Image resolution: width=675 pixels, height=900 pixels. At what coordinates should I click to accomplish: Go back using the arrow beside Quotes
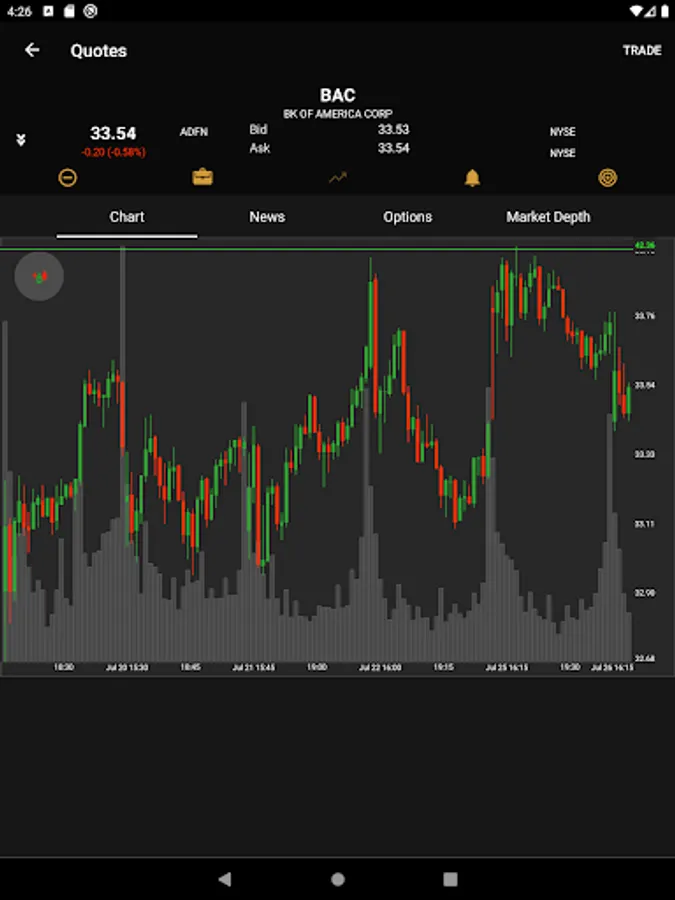(32, 50)
